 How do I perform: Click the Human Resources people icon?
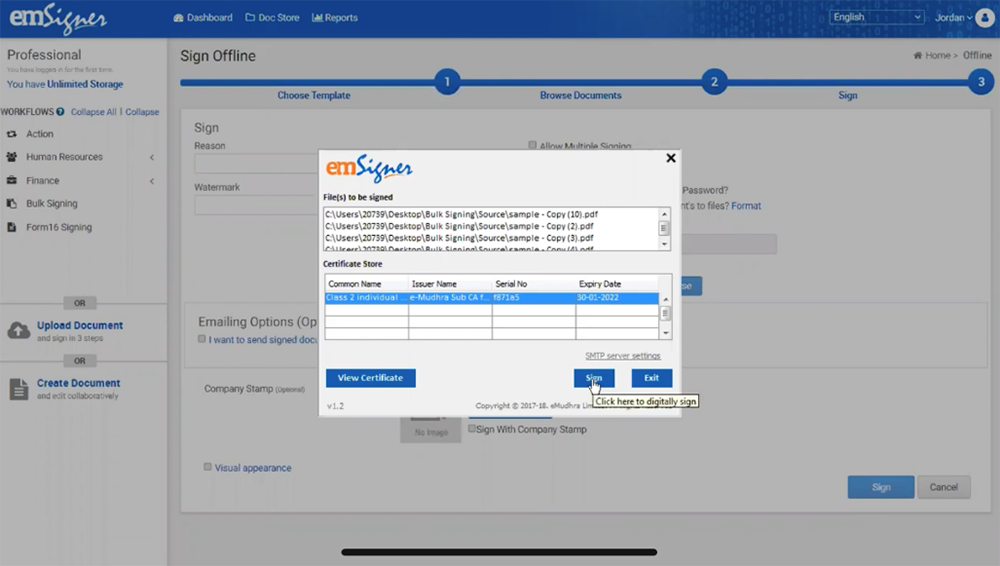pos(12,157)
